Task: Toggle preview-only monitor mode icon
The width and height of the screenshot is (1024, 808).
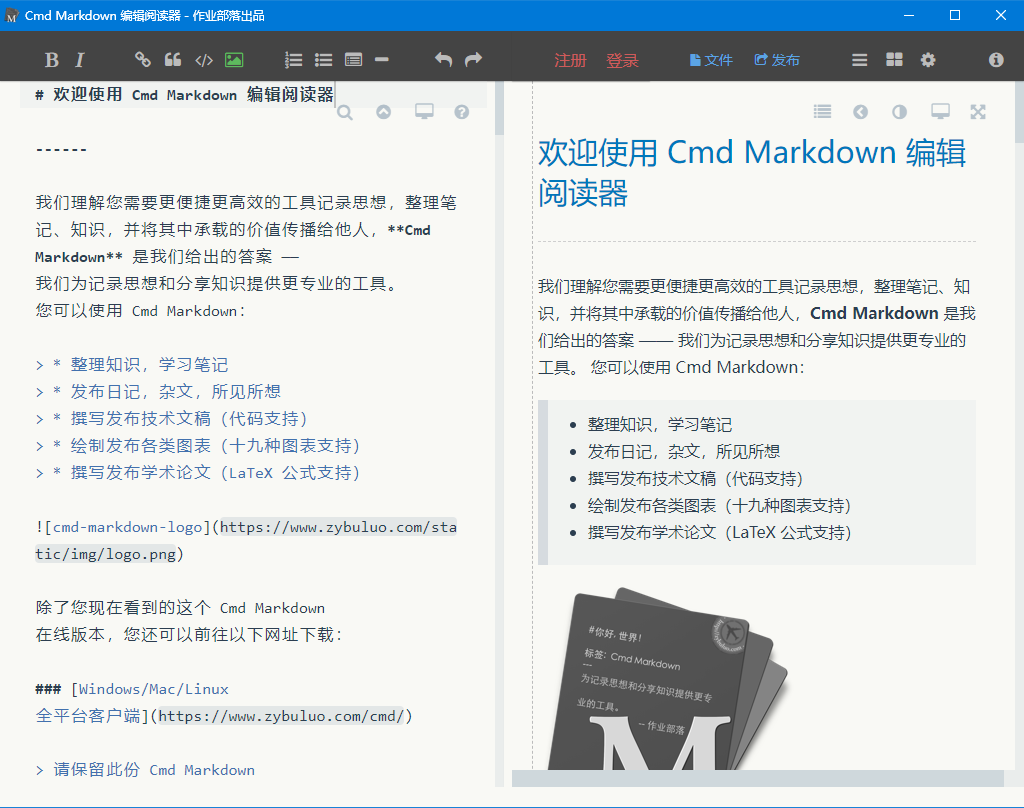Action: 940,112
